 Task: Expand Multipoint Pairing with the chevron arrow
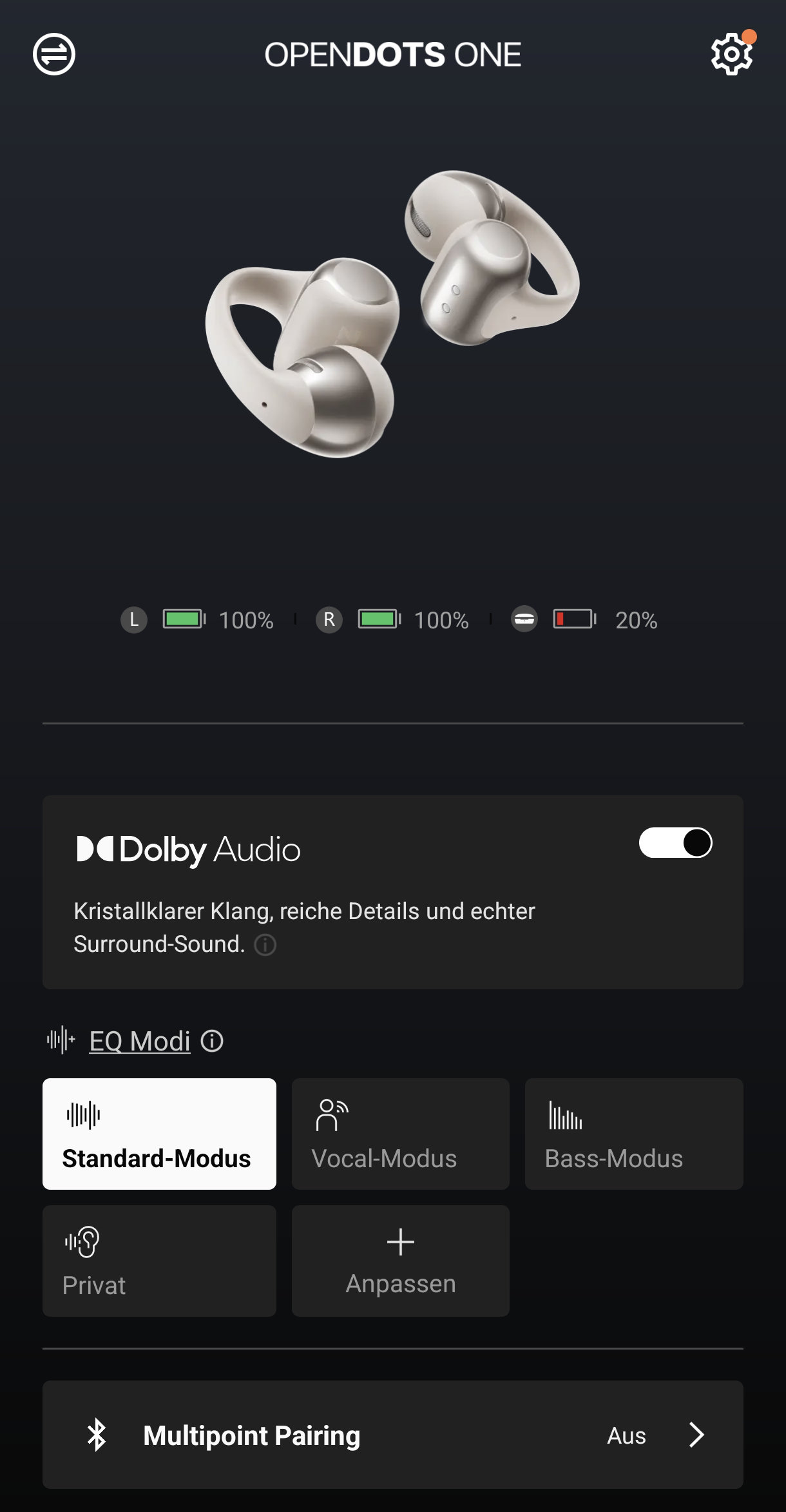coord(696,1435)
